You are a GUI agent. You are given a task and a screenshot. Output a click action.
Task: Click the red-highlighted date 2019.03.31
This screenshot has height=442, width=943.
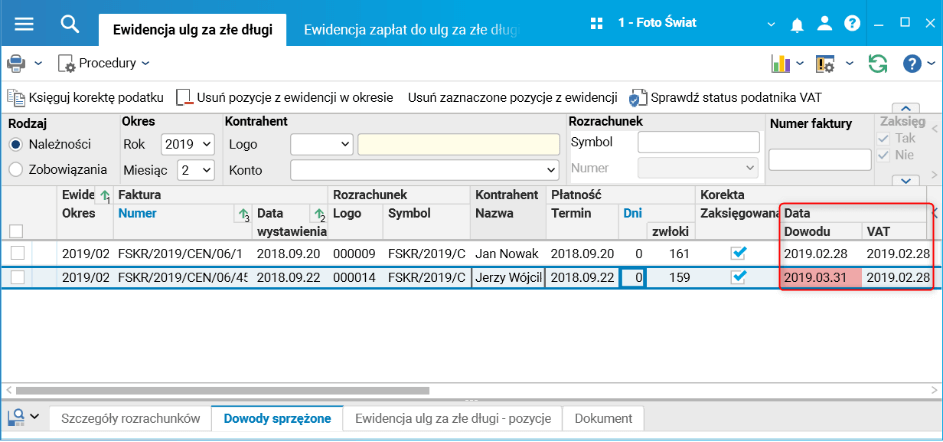[821, 277]
